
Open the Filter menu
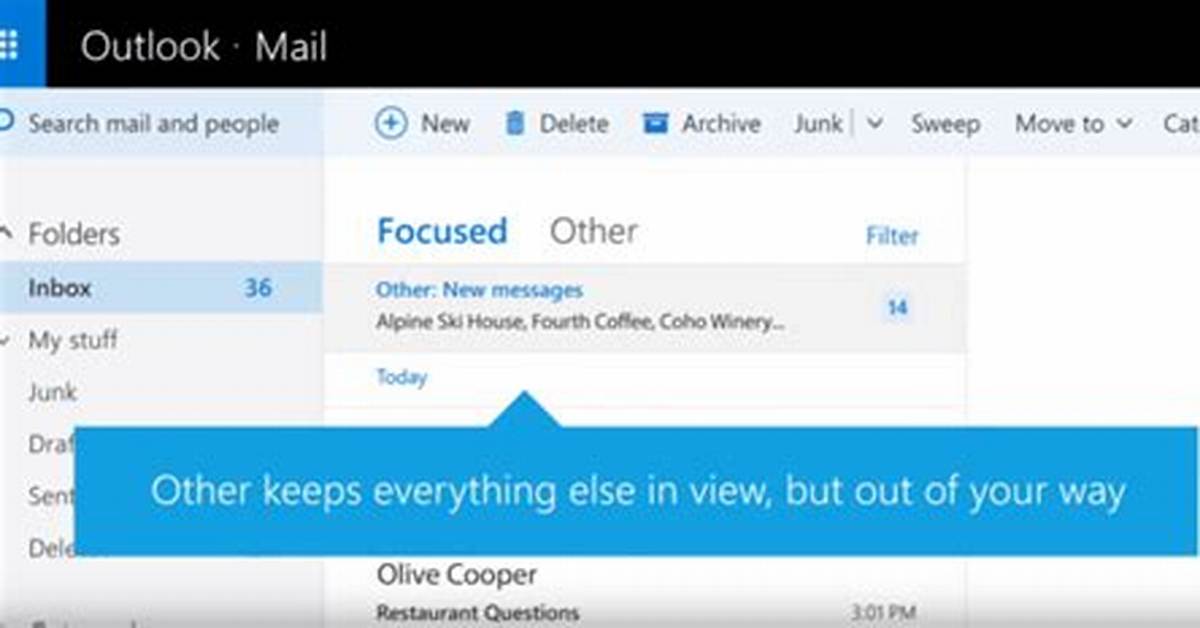[892, 237]
